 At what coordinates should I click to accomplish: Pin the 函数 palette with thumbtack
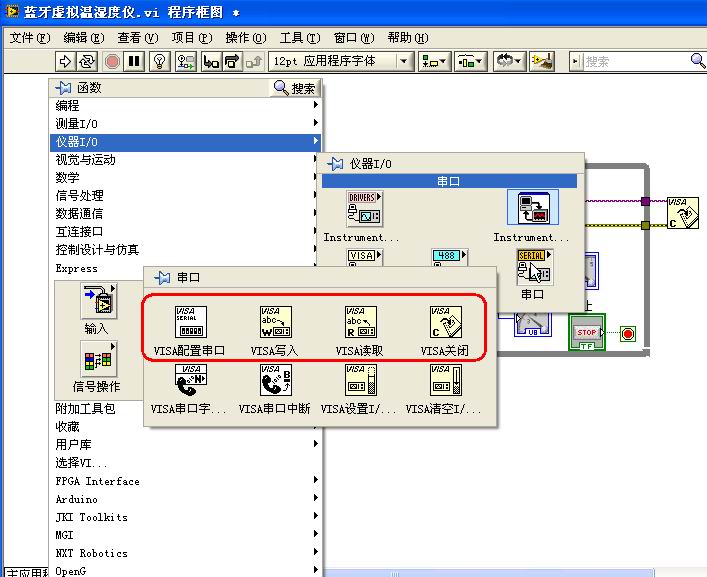coord(63,88)
